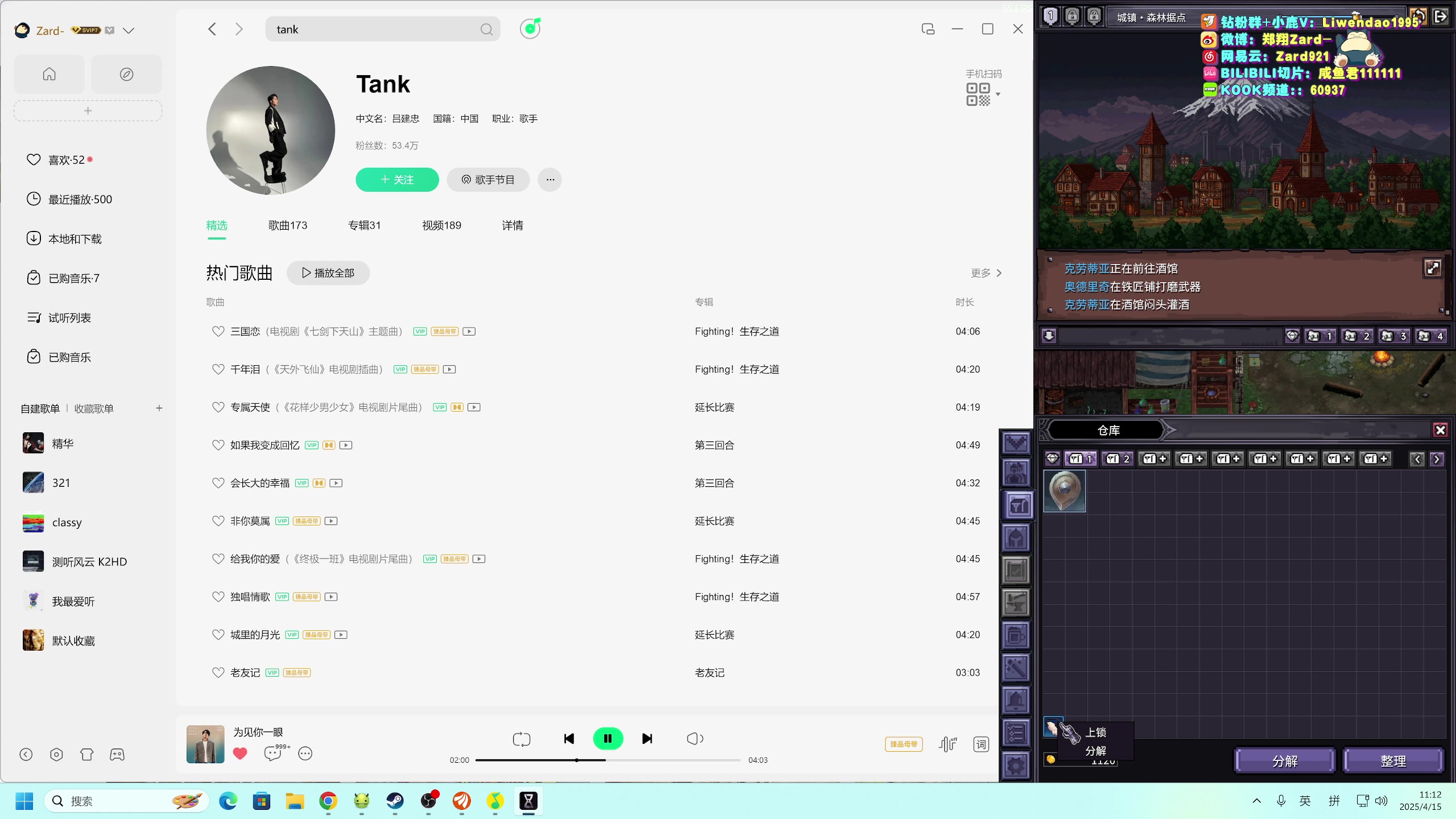This screenshot has height=819, width=1456.
Task: Click the 分解 button in warehouse
Action: (1285, 761)
